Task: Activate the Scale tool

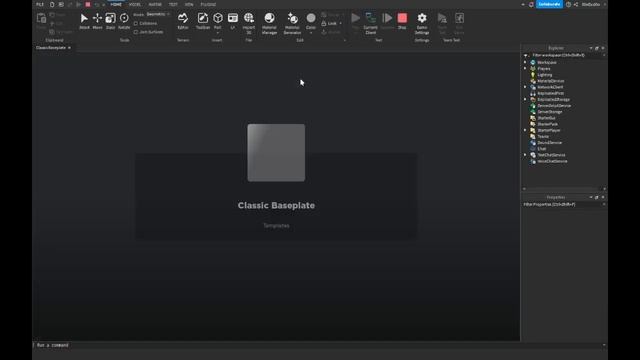Action: [110, 21]
